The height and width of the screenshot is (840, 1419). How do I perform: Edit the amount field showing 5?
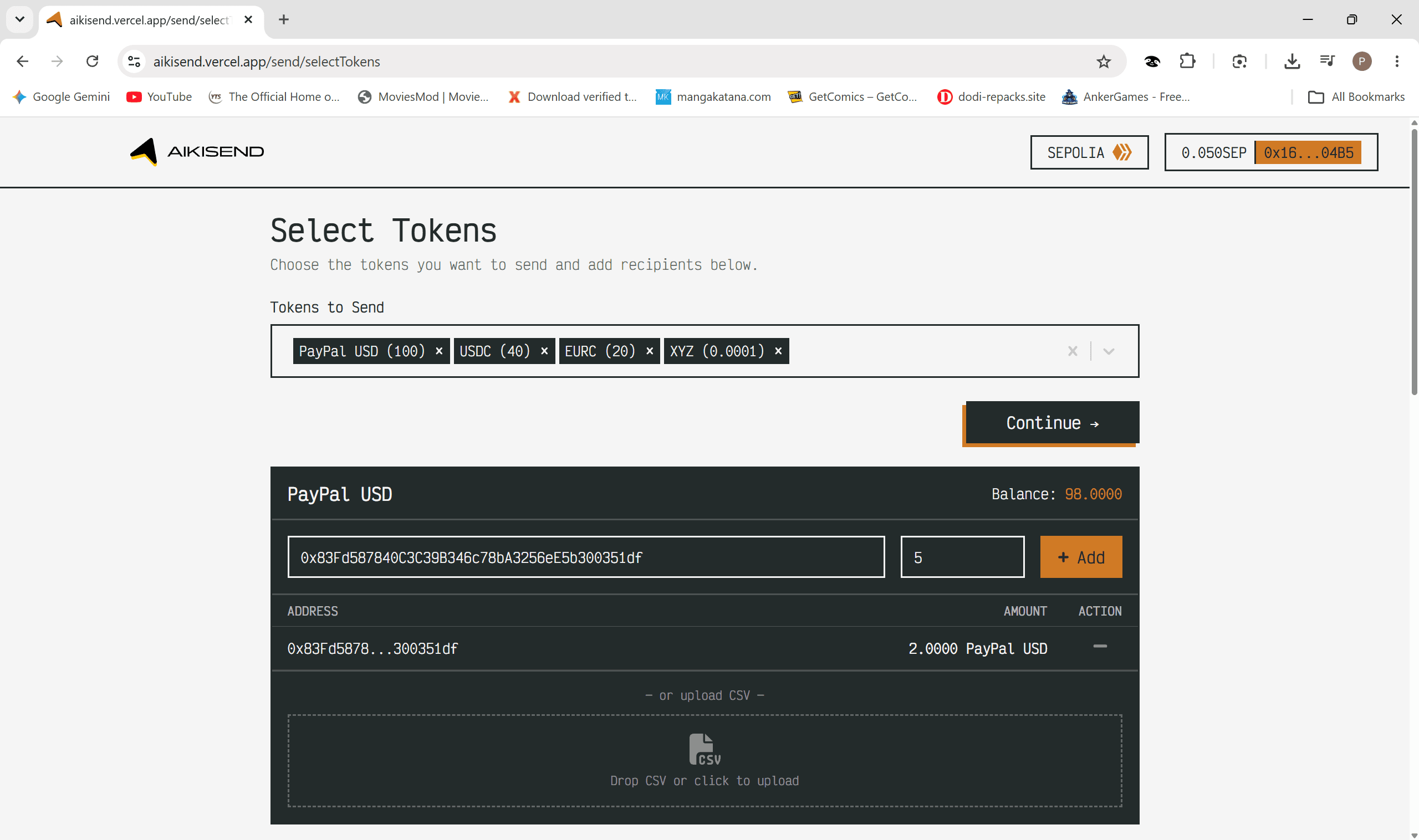pos(963,557)
